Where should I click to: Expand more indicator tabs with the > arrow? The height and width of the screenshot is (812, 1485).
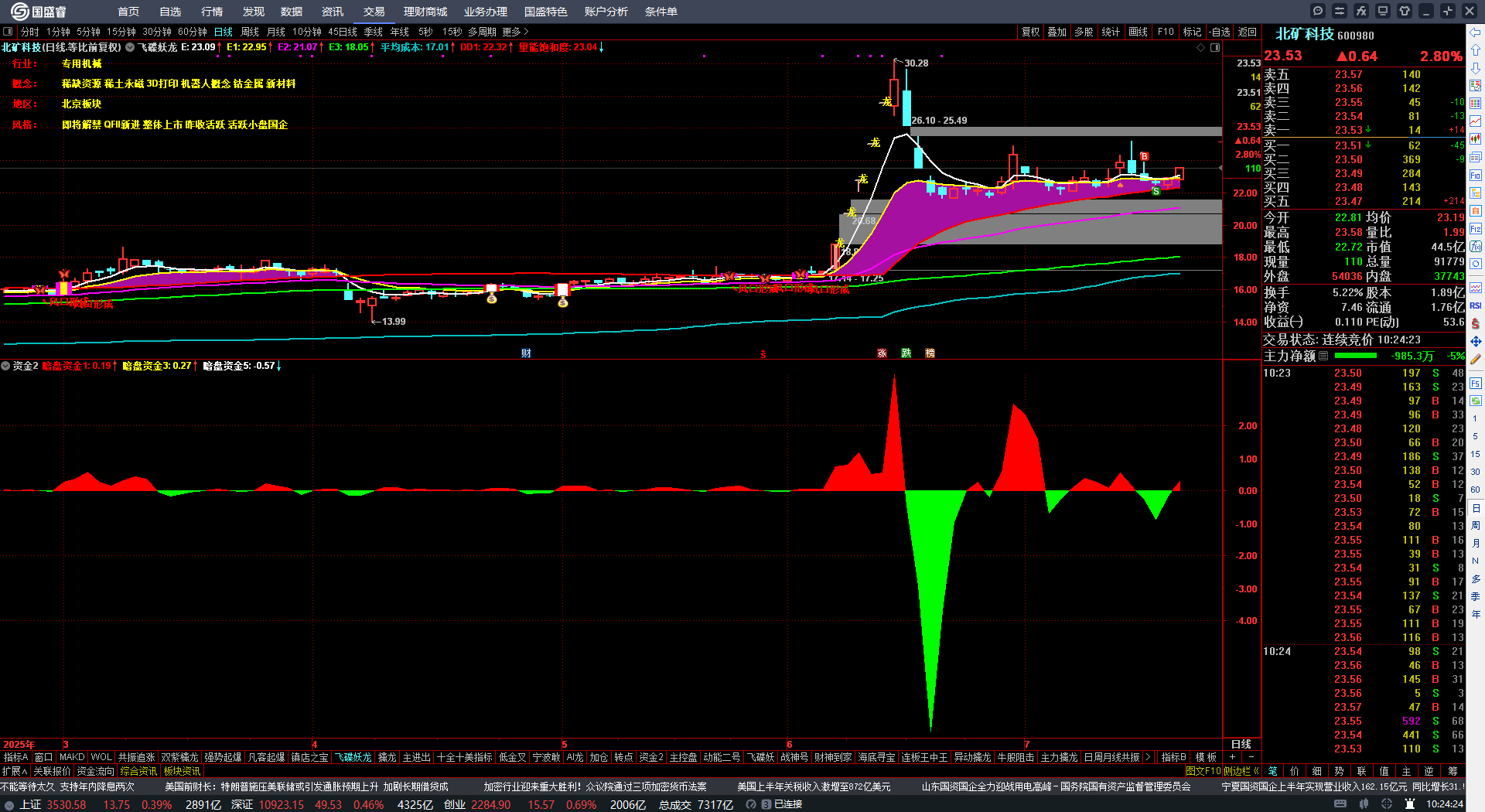tap(1148, 757)
